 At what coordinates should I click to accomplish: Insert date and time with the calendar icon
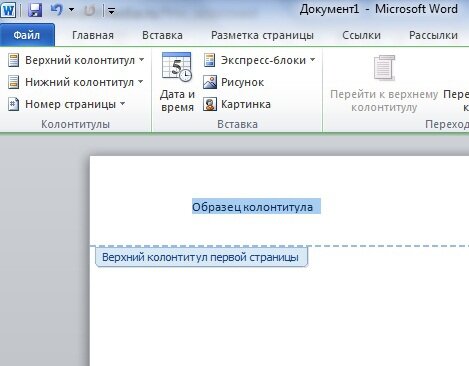[x=177, y=82]
